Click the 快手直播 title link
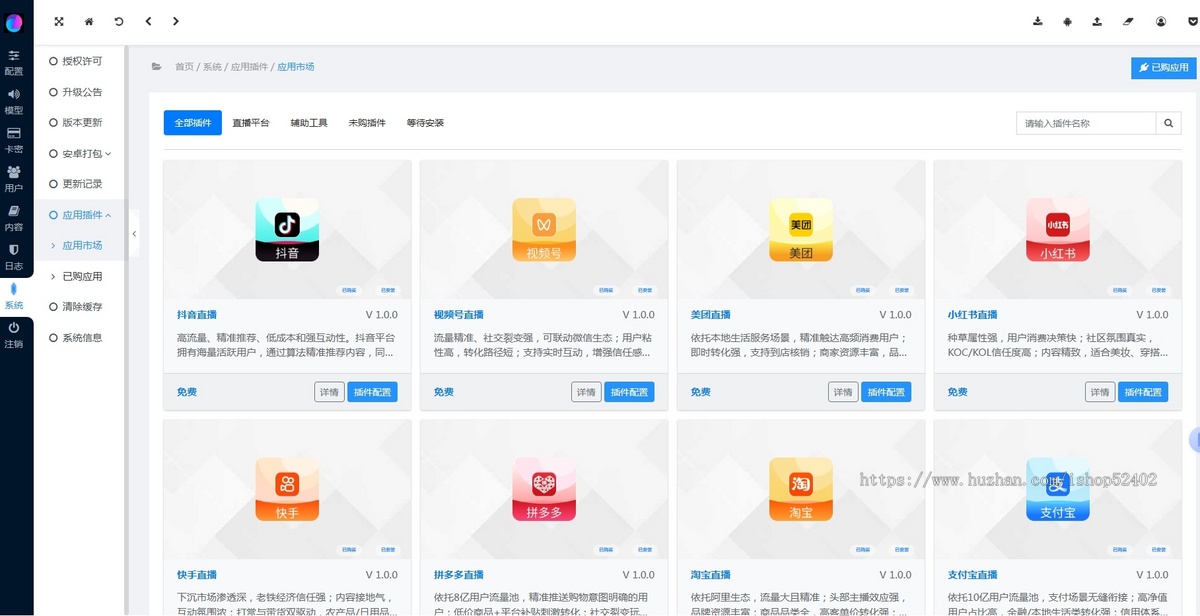This screenshot has height=616, width=1200. tap(197, 575)
